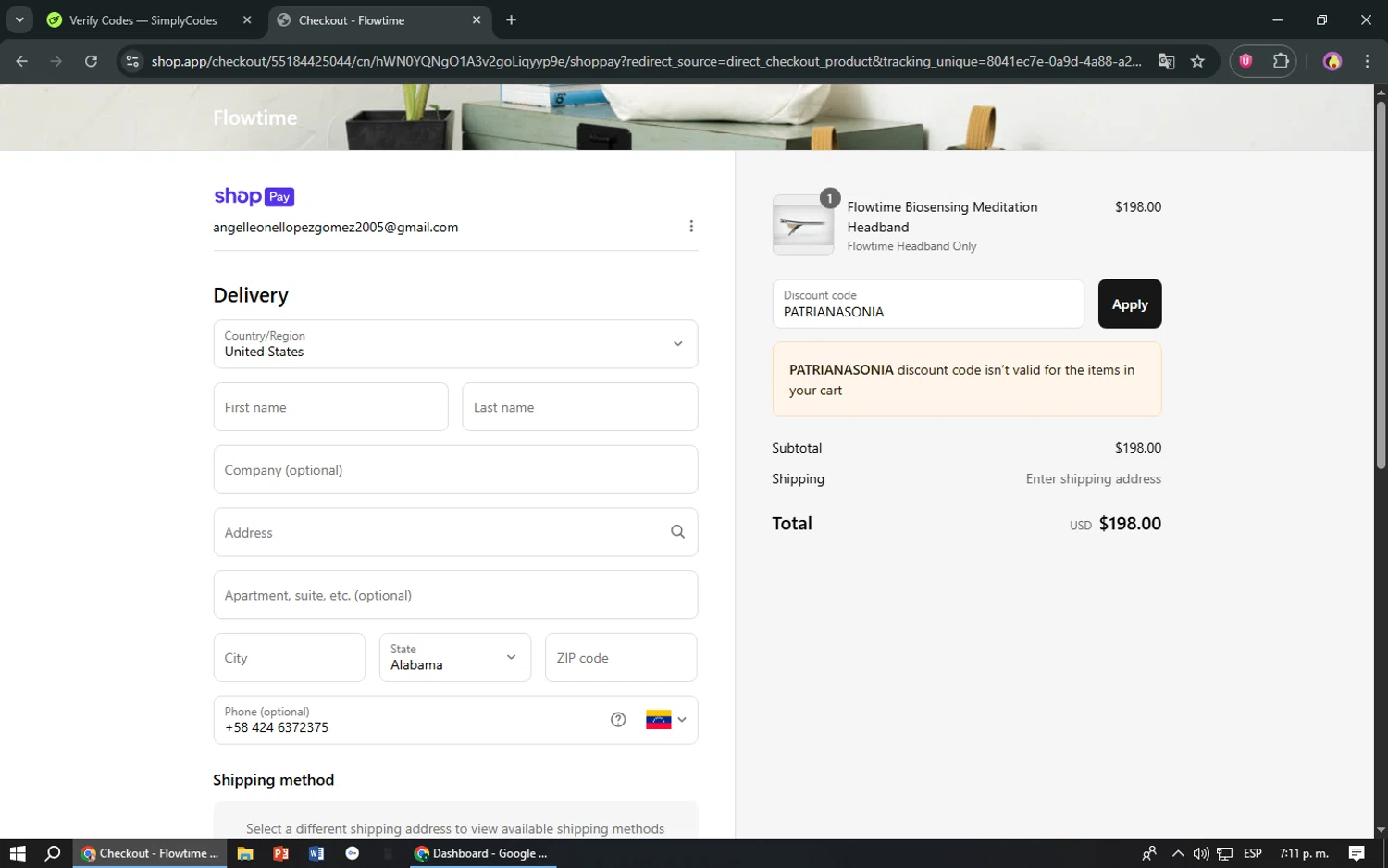Focus the Last name field
This screenshot has width=1388, height=868.
tap(580, 407)
